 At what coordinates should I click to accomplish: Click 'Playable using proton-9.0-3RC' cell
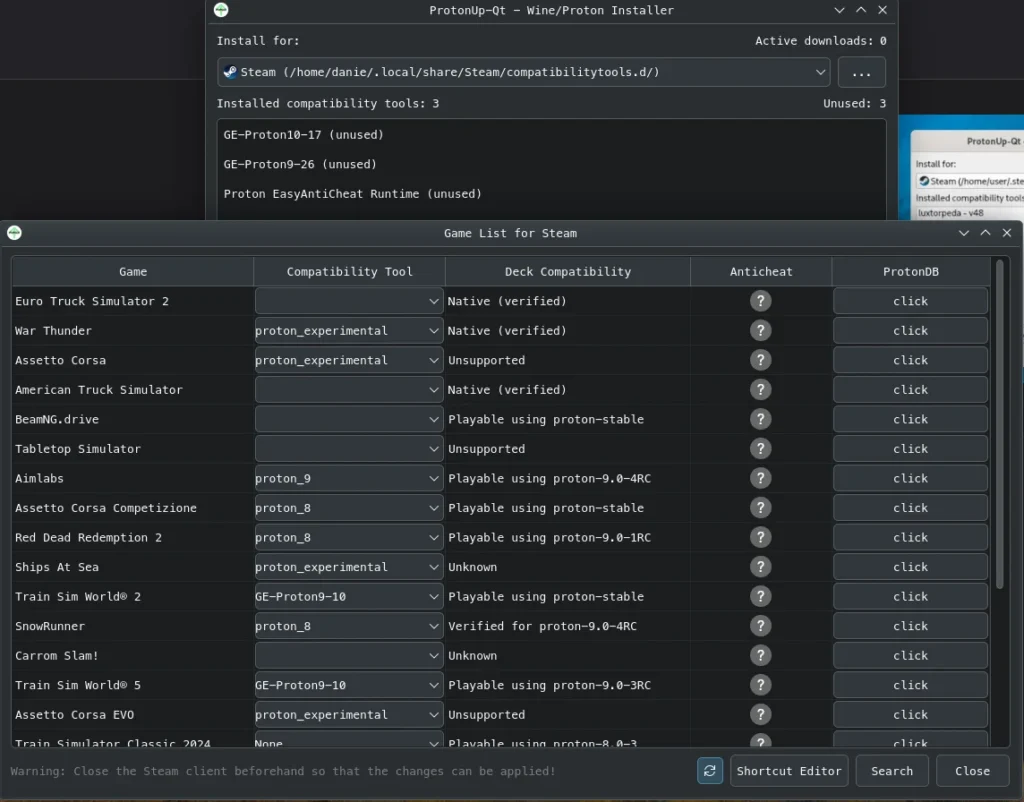point(568,685)
